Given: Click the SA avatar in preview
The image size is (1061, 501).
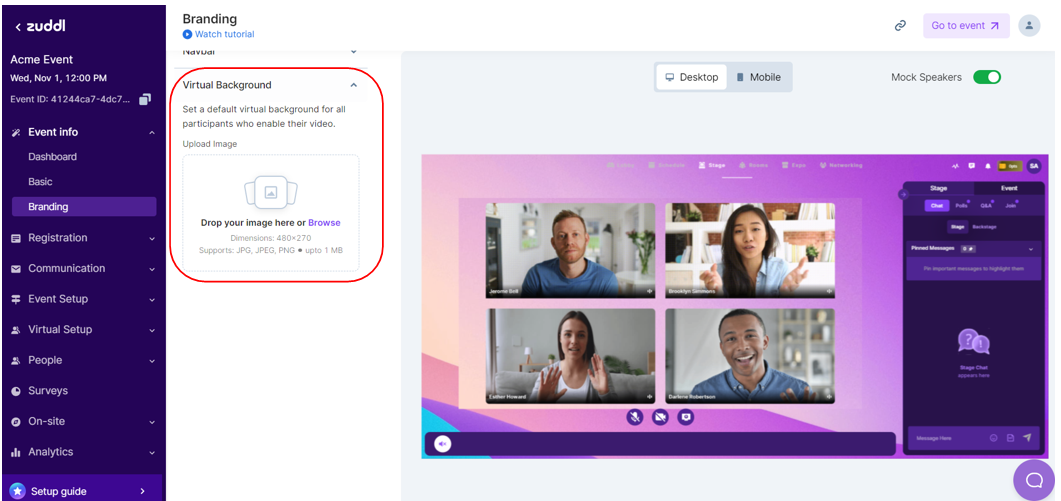Looking at the screenshot, I should (1034, 165).
